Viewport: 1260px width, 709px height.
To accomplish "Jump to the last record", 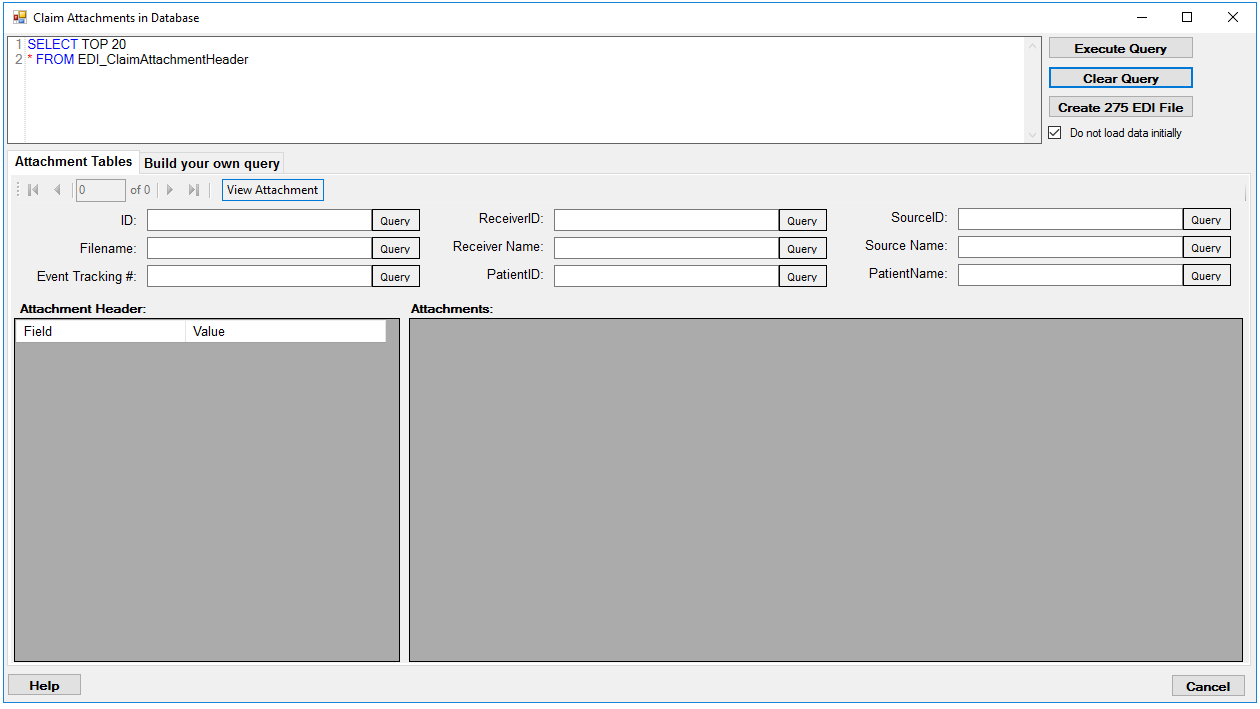I will (x=194, y=190).
